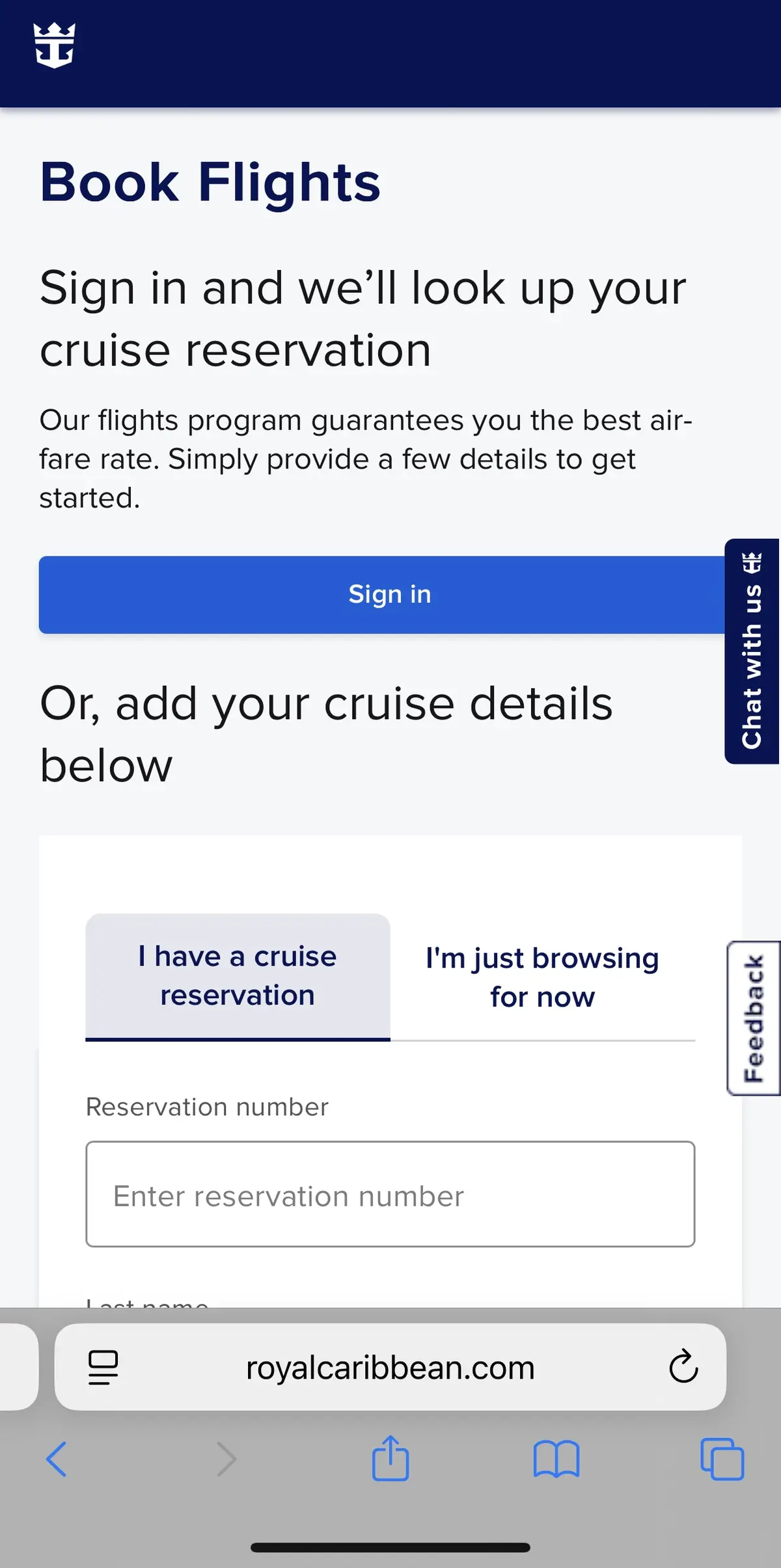The image size is (781, 1568).
Task: Open the Safari tabs overview icon
Action: (x=722, y=1459)
